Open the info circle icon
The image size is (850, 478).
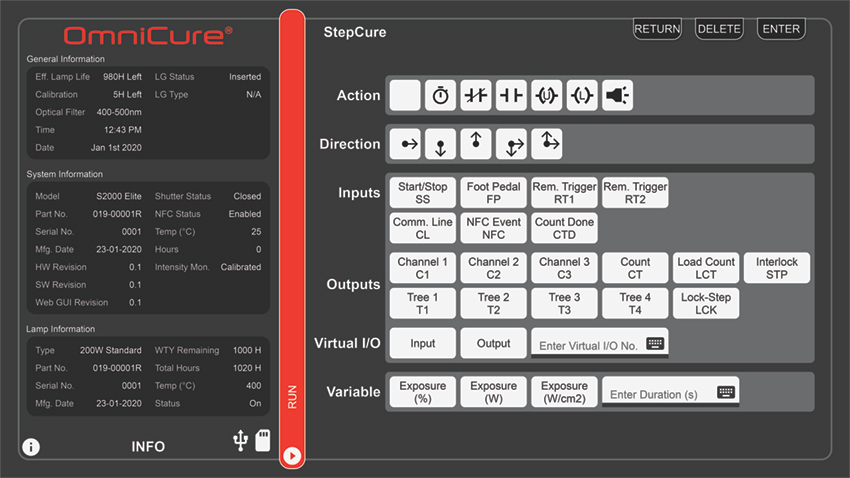[x=31, y=447]
